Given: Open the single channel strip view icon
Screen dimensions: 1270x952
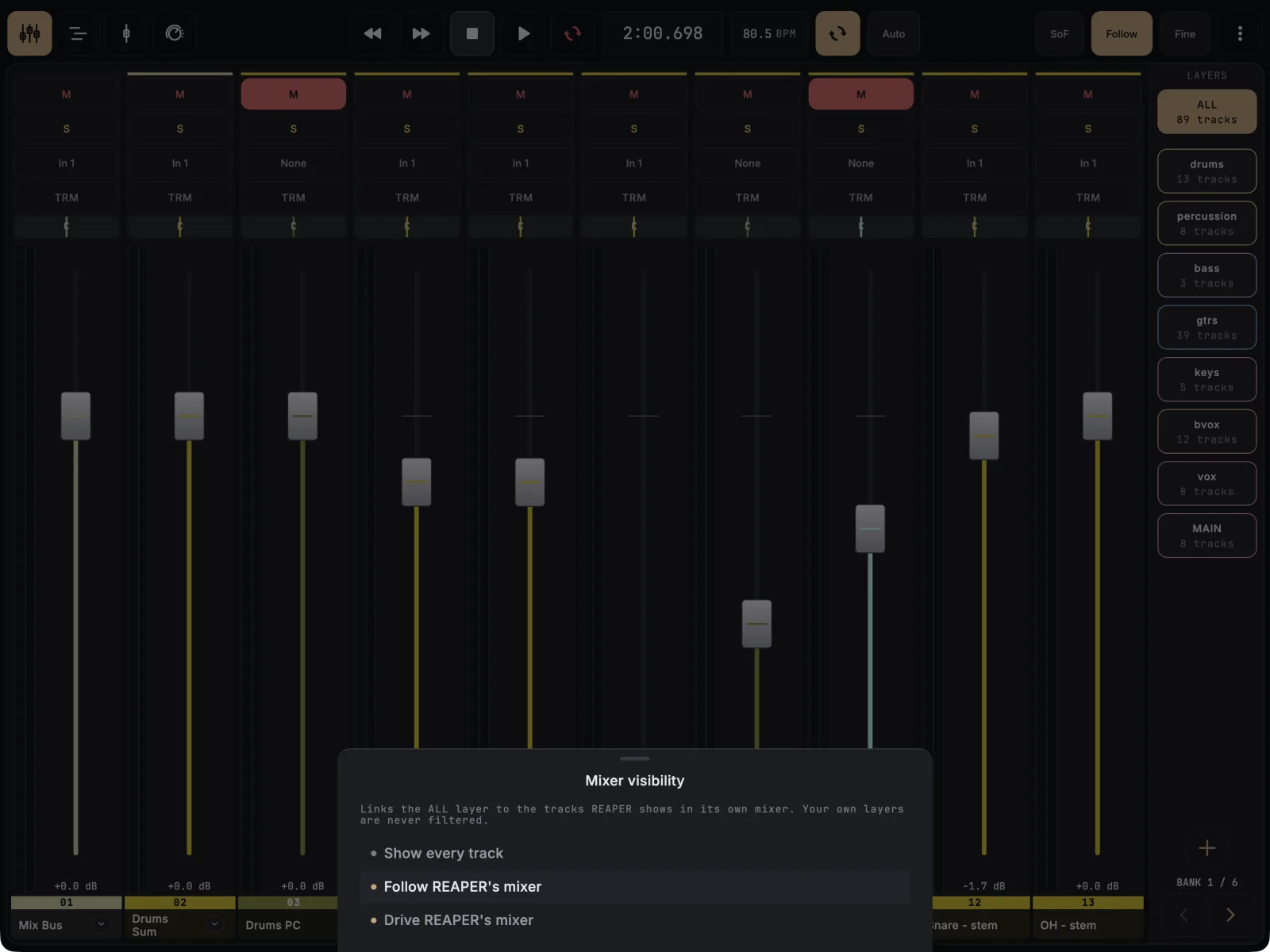Looking at the screenshot, I should (x=126, y=33).
